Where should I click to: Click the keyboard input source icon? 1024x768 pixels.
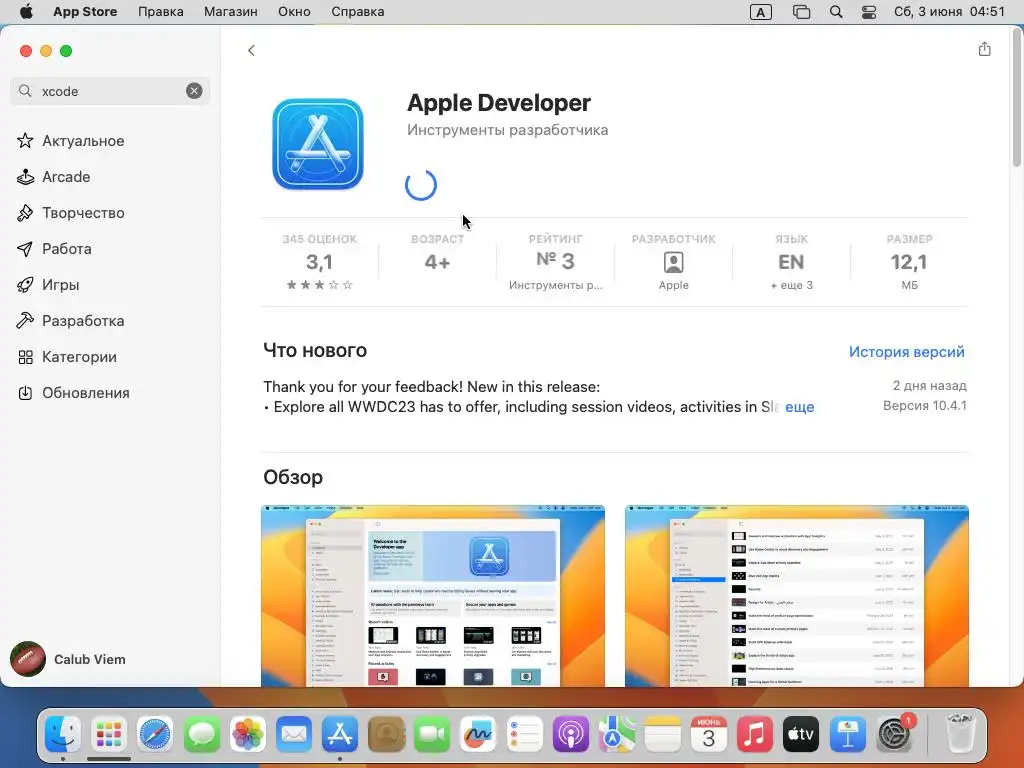point(760,12)
